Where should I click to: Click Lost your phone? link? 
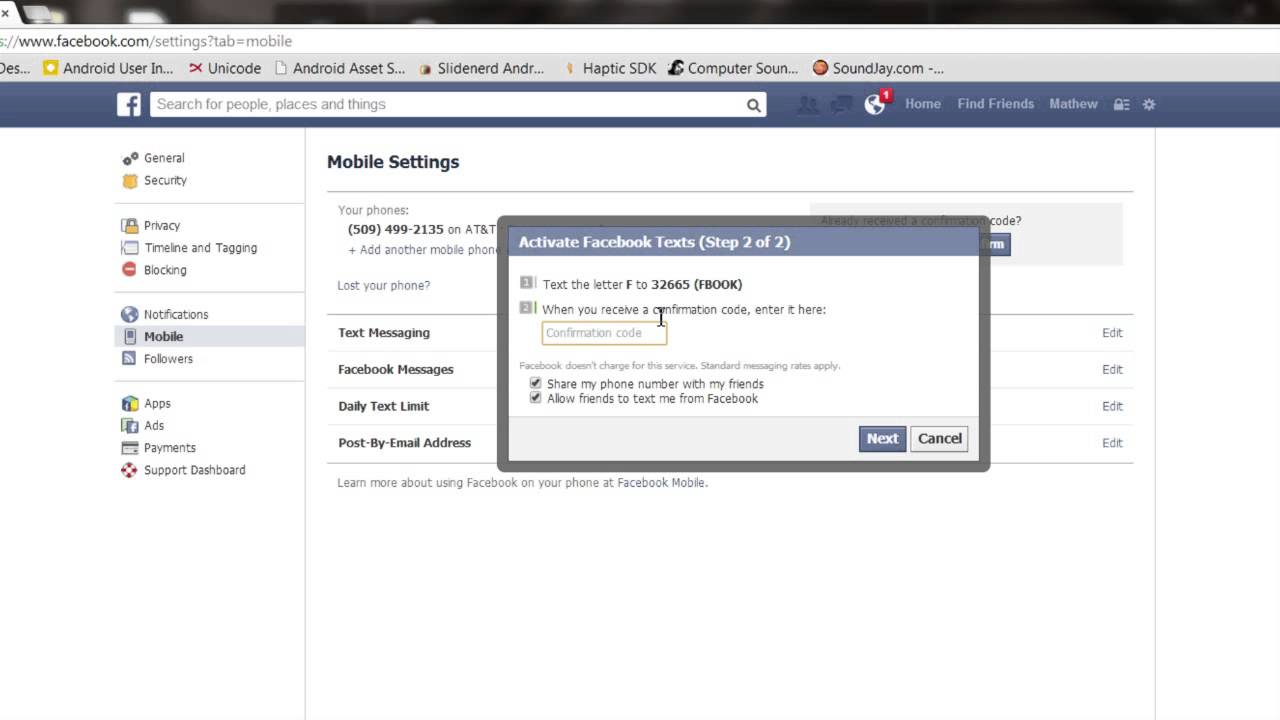pyautogui.click(x=384, y=286)
